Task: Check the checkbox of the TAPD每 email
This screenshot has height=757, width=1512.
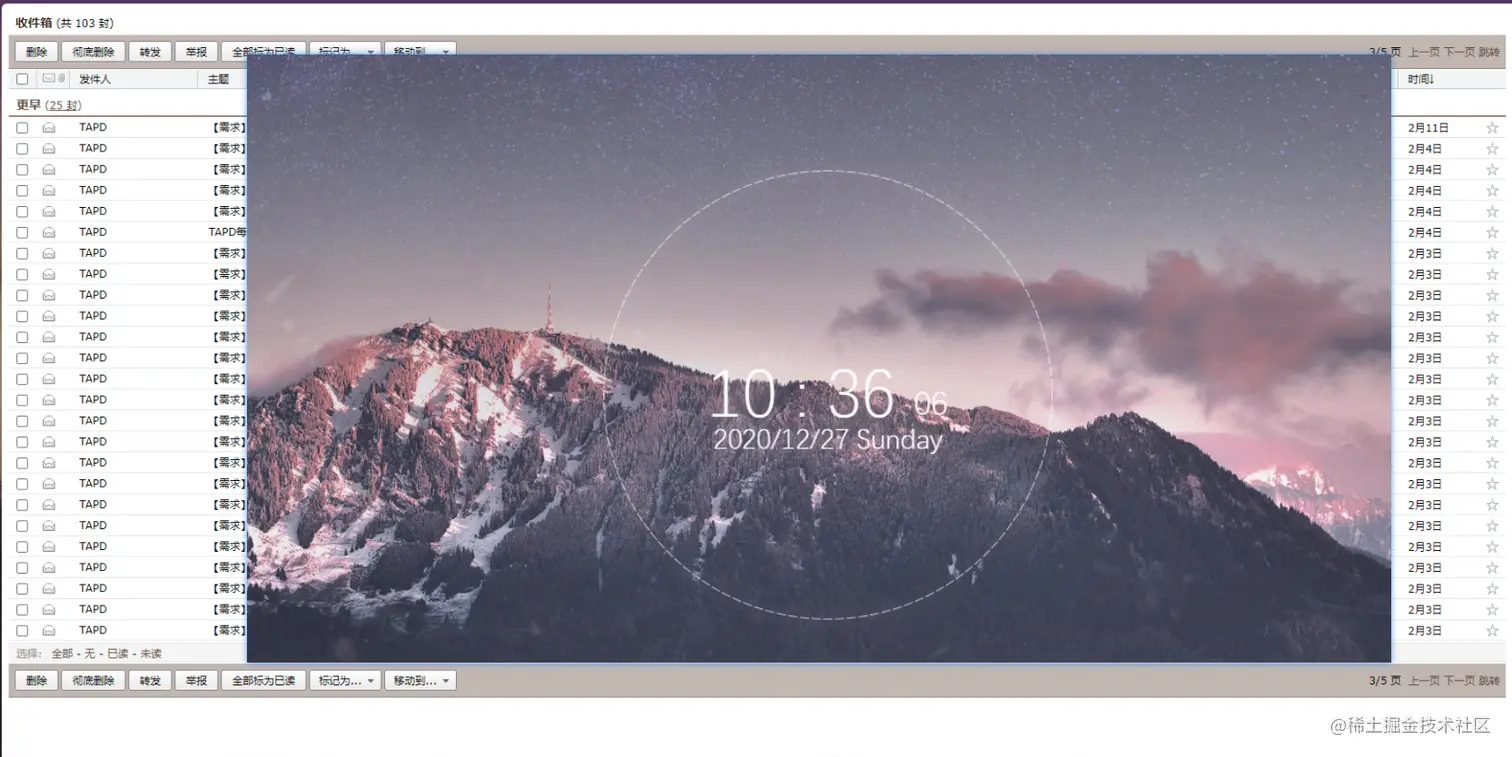Action: pos(22,232)
